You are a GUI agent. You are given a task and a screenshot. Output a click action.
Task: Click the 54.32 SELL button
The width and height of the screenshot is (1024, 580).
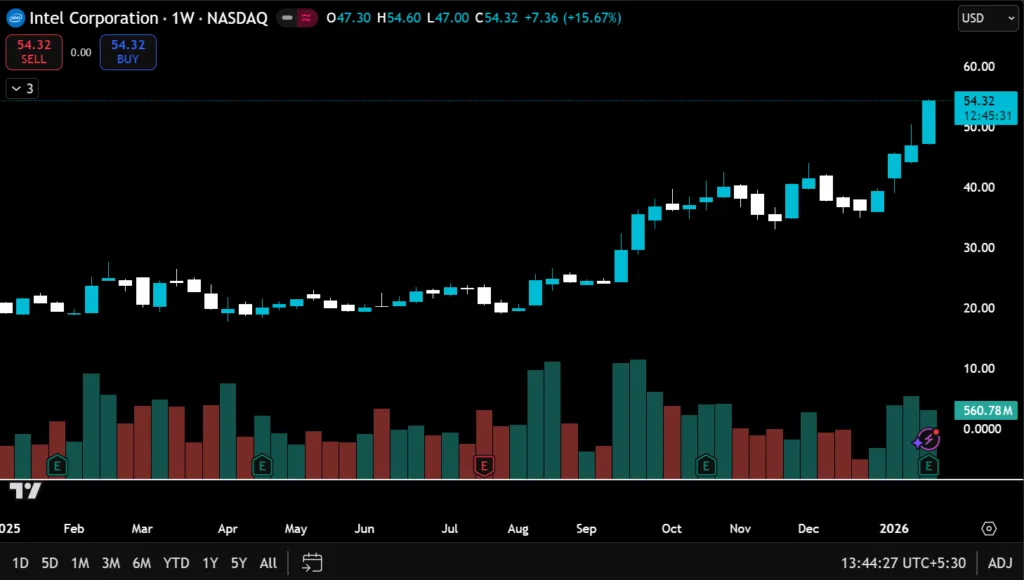coord(34,51)
